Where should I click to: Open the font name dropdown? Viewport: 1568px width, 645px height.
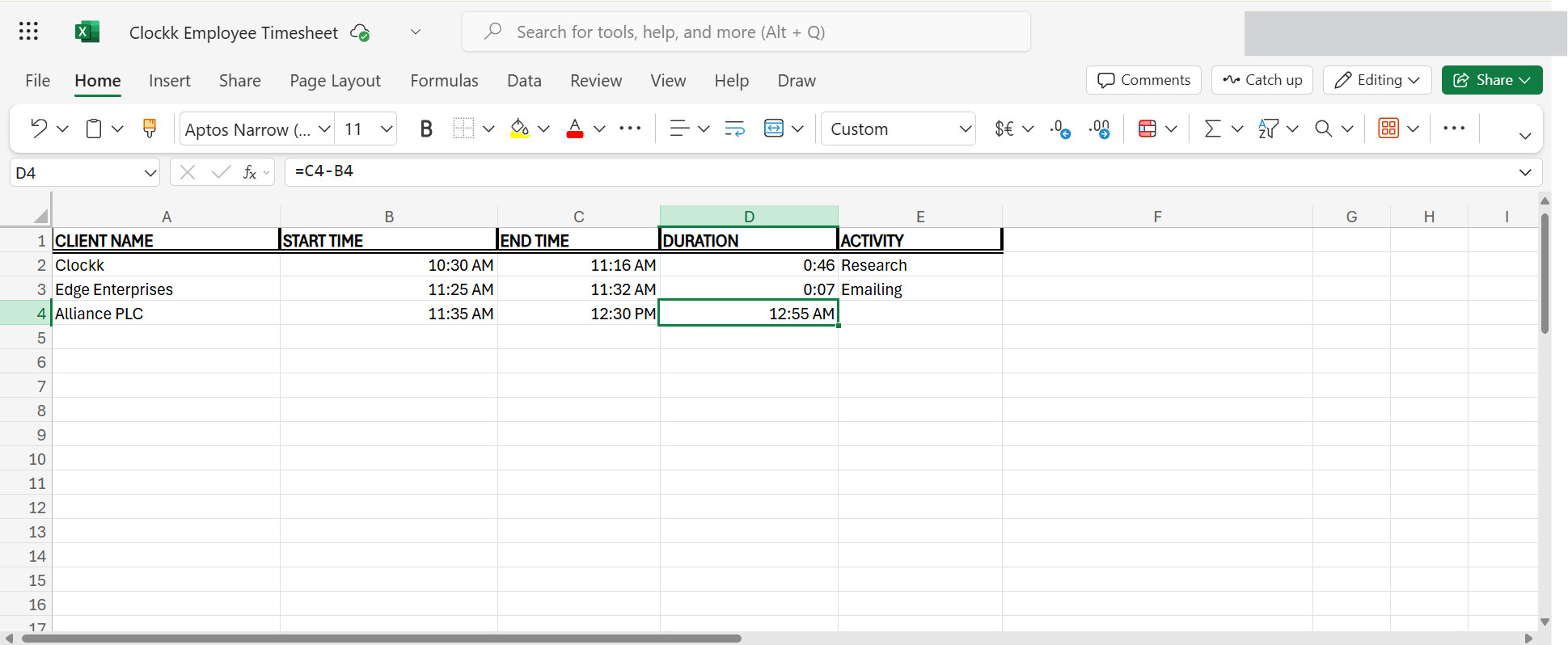(x=324, y=129)
